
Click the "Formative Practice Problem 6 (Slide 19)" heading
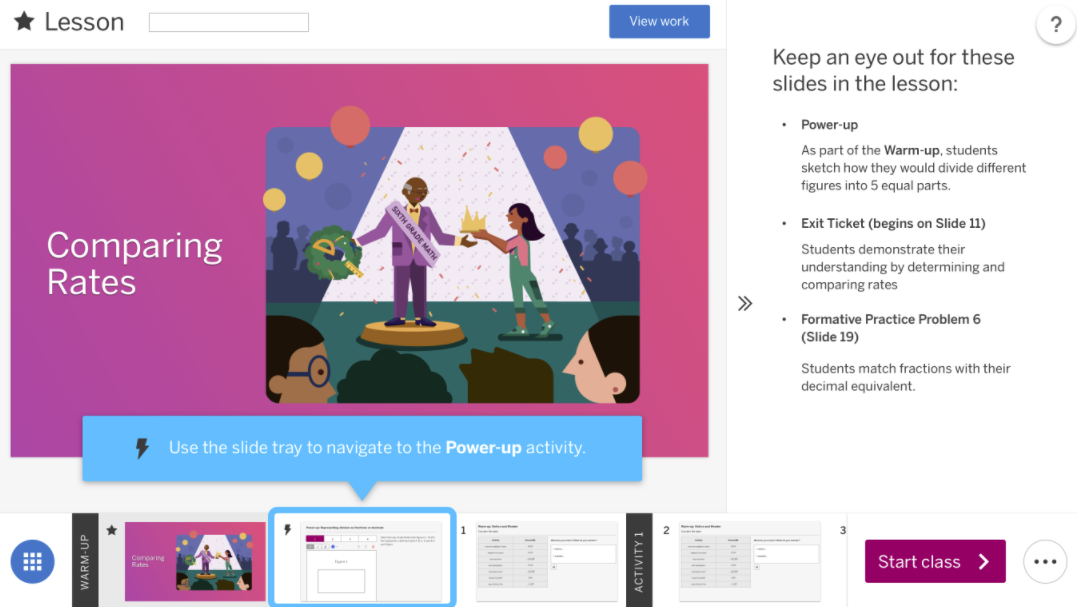click(x=891, y=328)
